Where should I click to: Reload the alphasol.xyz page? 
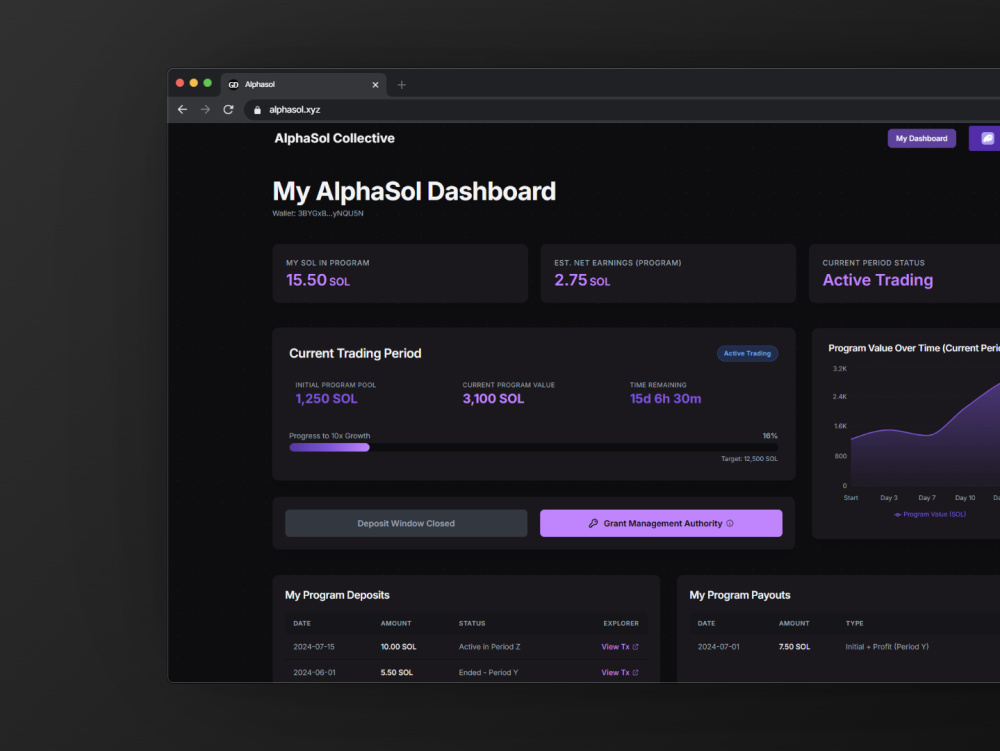[x=228, y=110]
